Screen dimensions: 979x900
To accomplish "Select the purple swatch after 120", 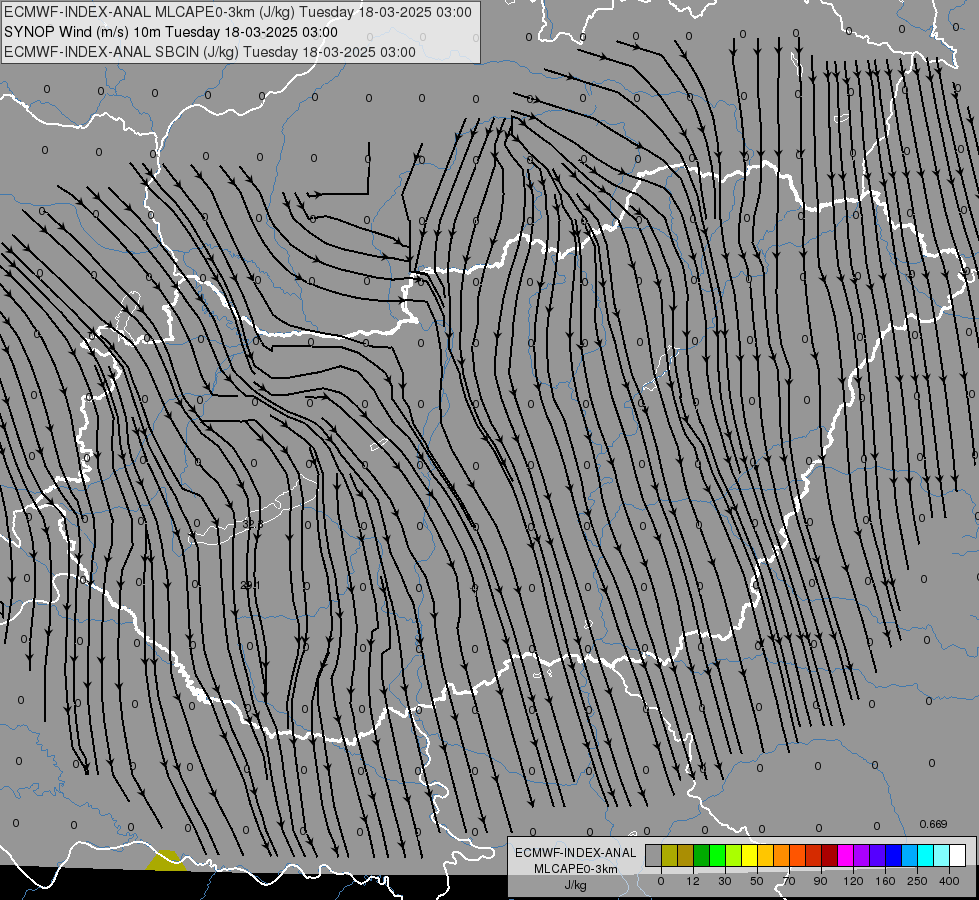I will coord(860,855).
